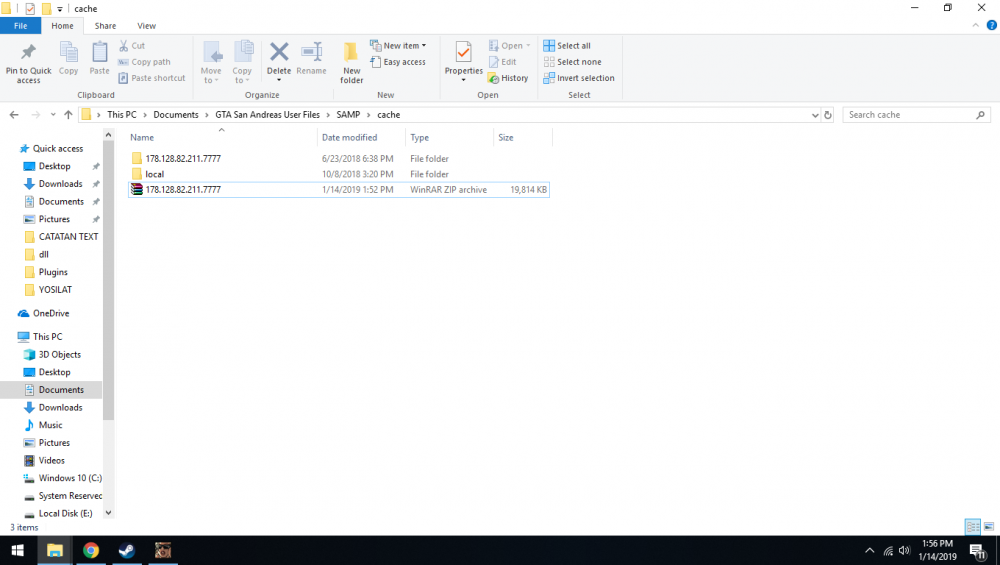Edit the selected file
This screenshot has height=565, width=1000.
tap(503, 62)
